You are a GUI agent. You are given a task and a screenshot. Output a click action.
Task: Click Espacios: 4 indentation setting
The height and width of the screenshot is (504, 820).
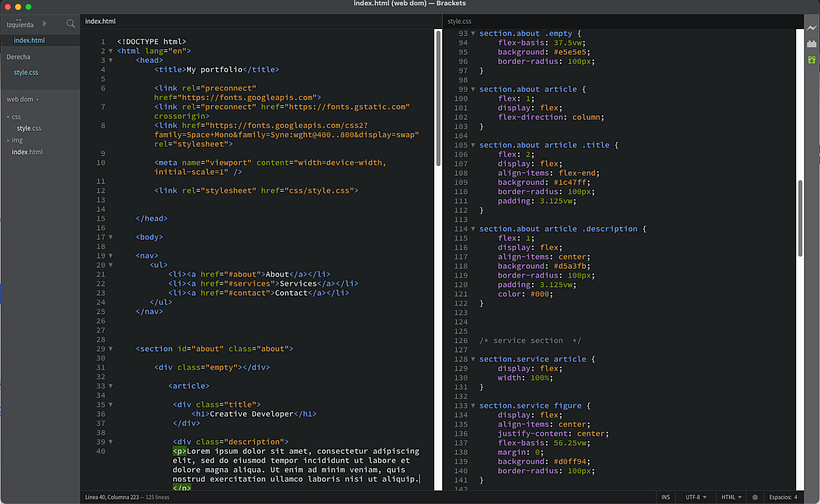pyautogui.click(x=783, y=497)
